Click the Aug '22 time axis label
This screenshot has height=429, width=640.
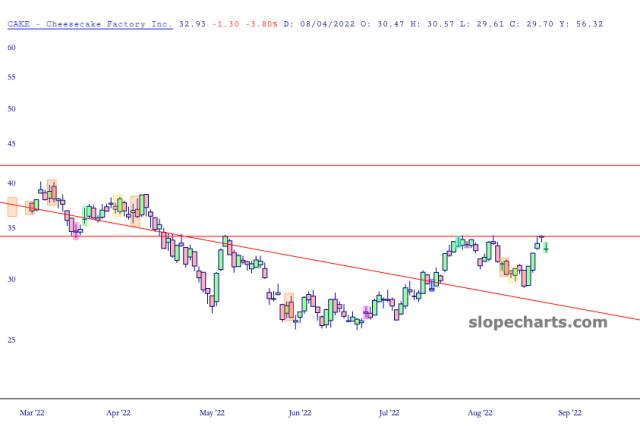pyautogui.click(x=480, y=411)
